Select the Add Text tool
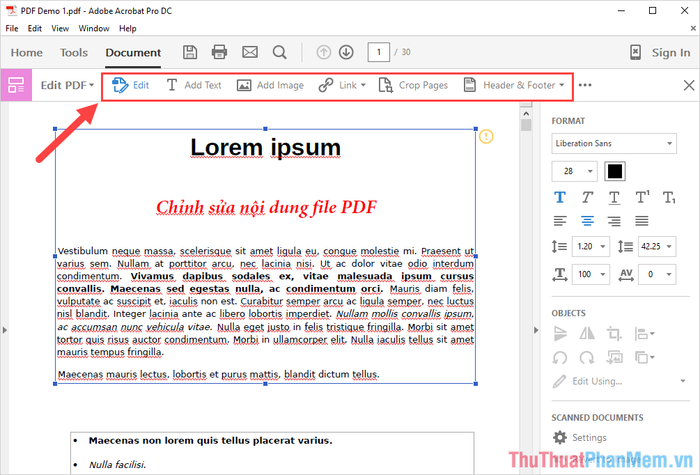 click(x=194, y=85)
